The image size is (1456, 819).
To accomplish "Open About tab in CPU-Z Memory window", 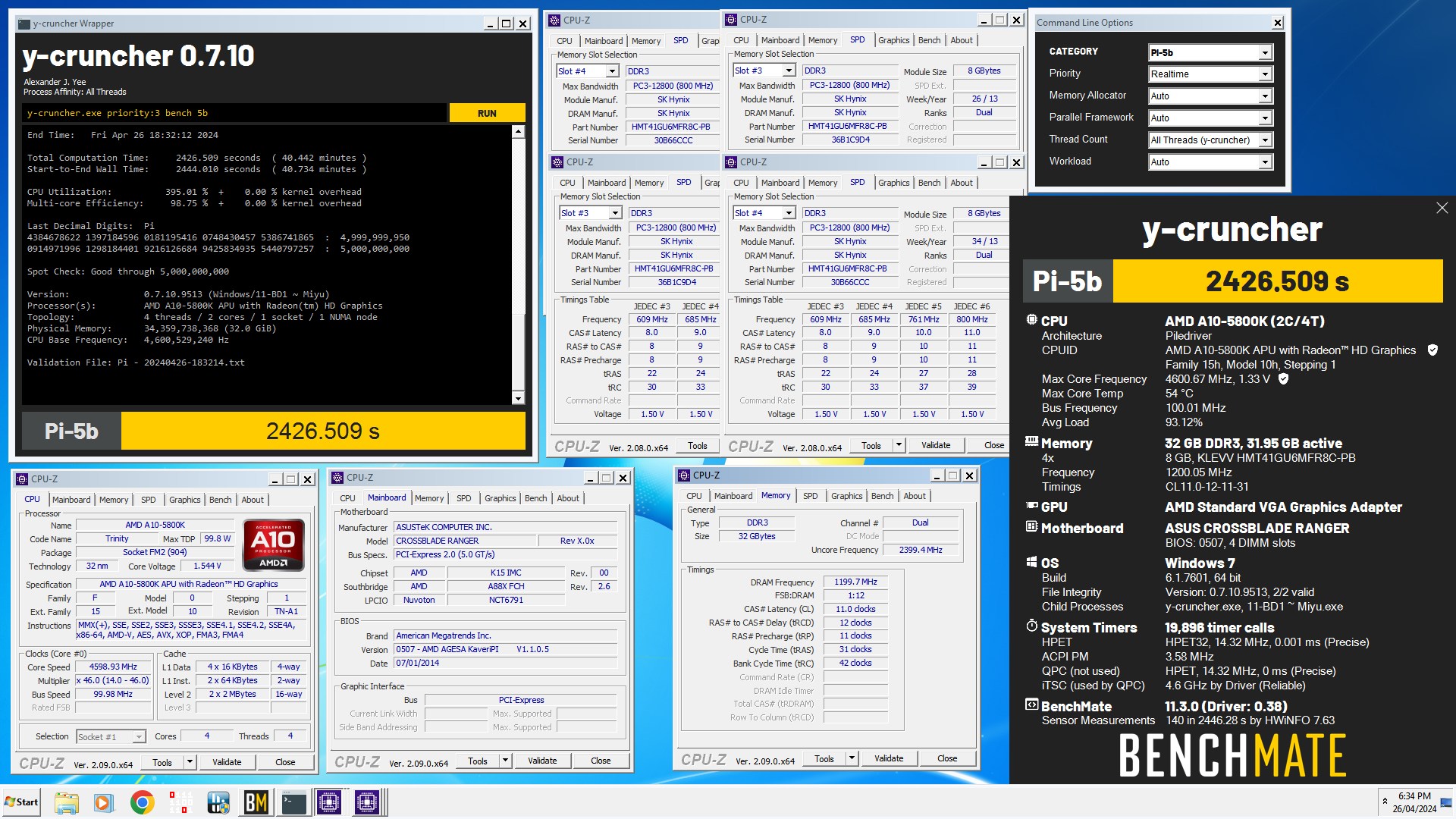I will coord(915,496).
